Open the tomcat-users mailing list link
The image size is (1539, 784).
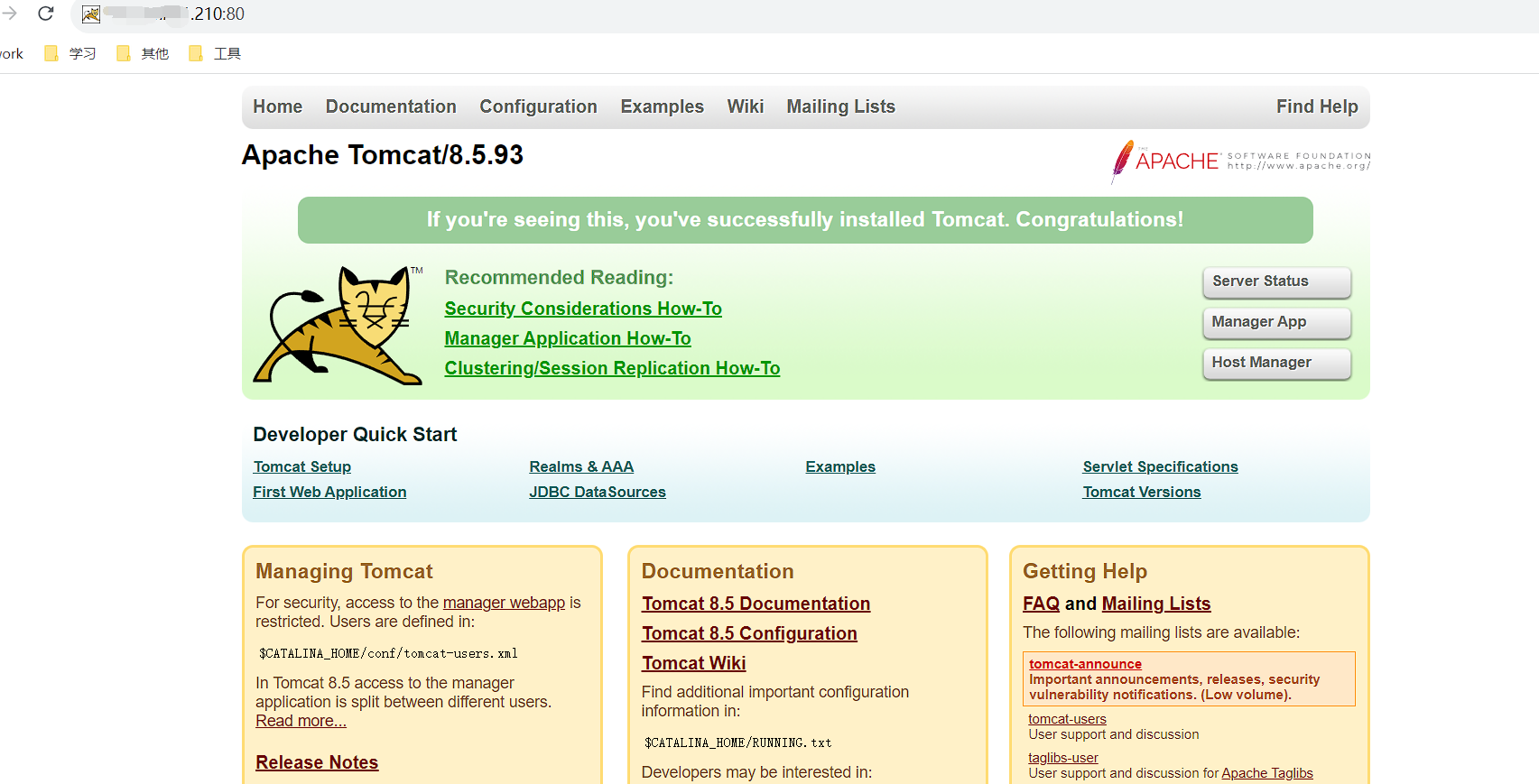1067,719
